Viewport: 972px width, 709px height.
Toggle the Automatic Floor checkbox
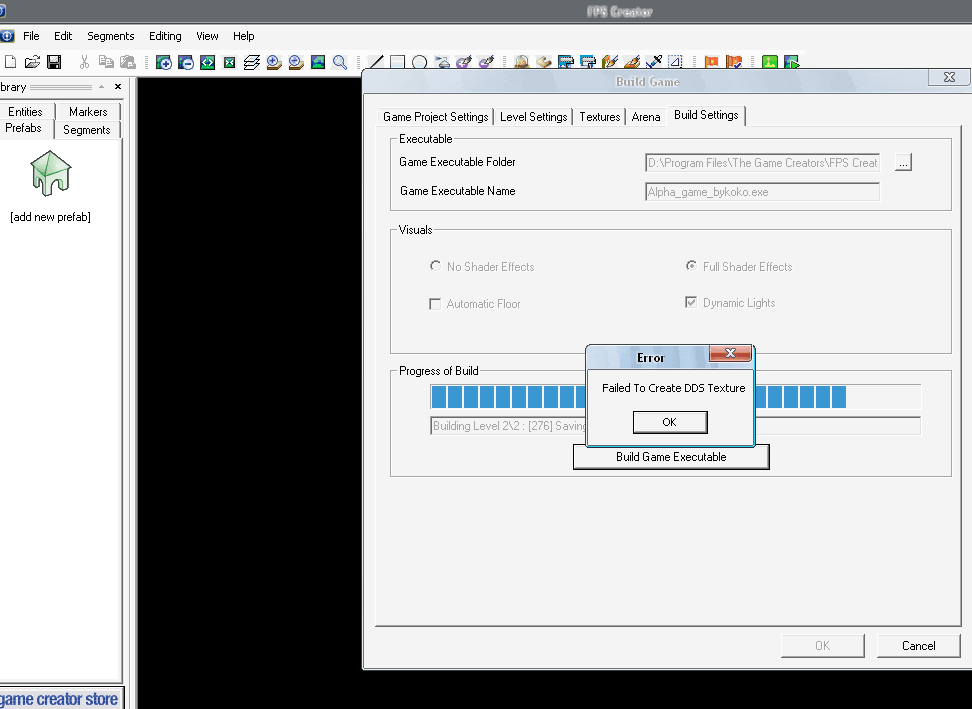[435, 304]
